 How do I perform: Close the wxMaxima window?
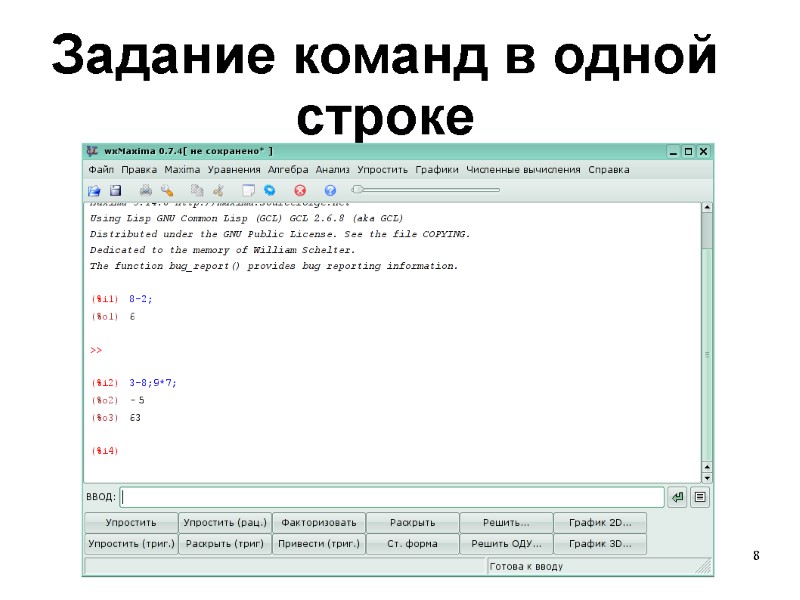point(703,152)
